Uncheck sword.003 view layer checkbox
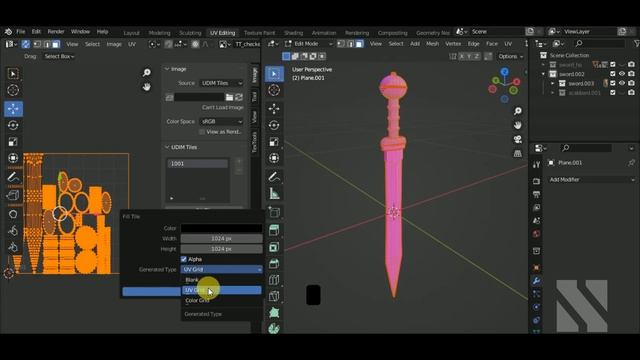 613,83
